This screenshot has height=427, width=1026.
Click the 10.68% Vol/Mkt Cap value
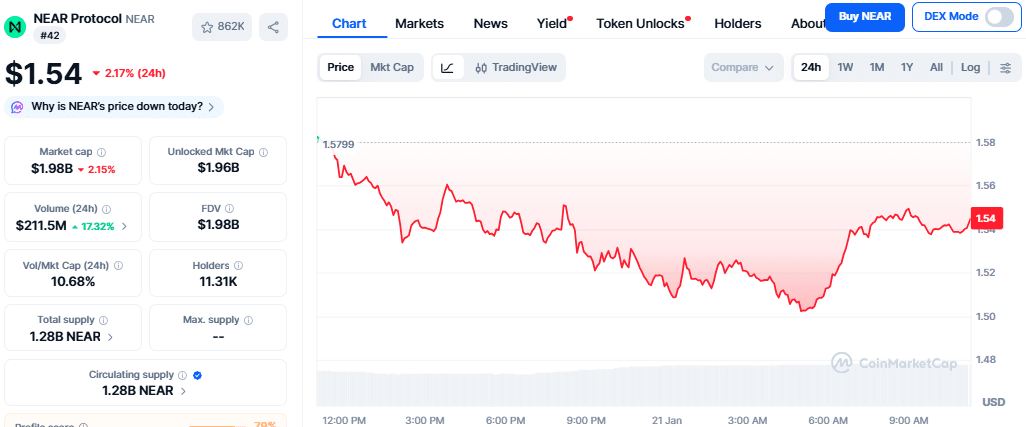pos(73,282)
